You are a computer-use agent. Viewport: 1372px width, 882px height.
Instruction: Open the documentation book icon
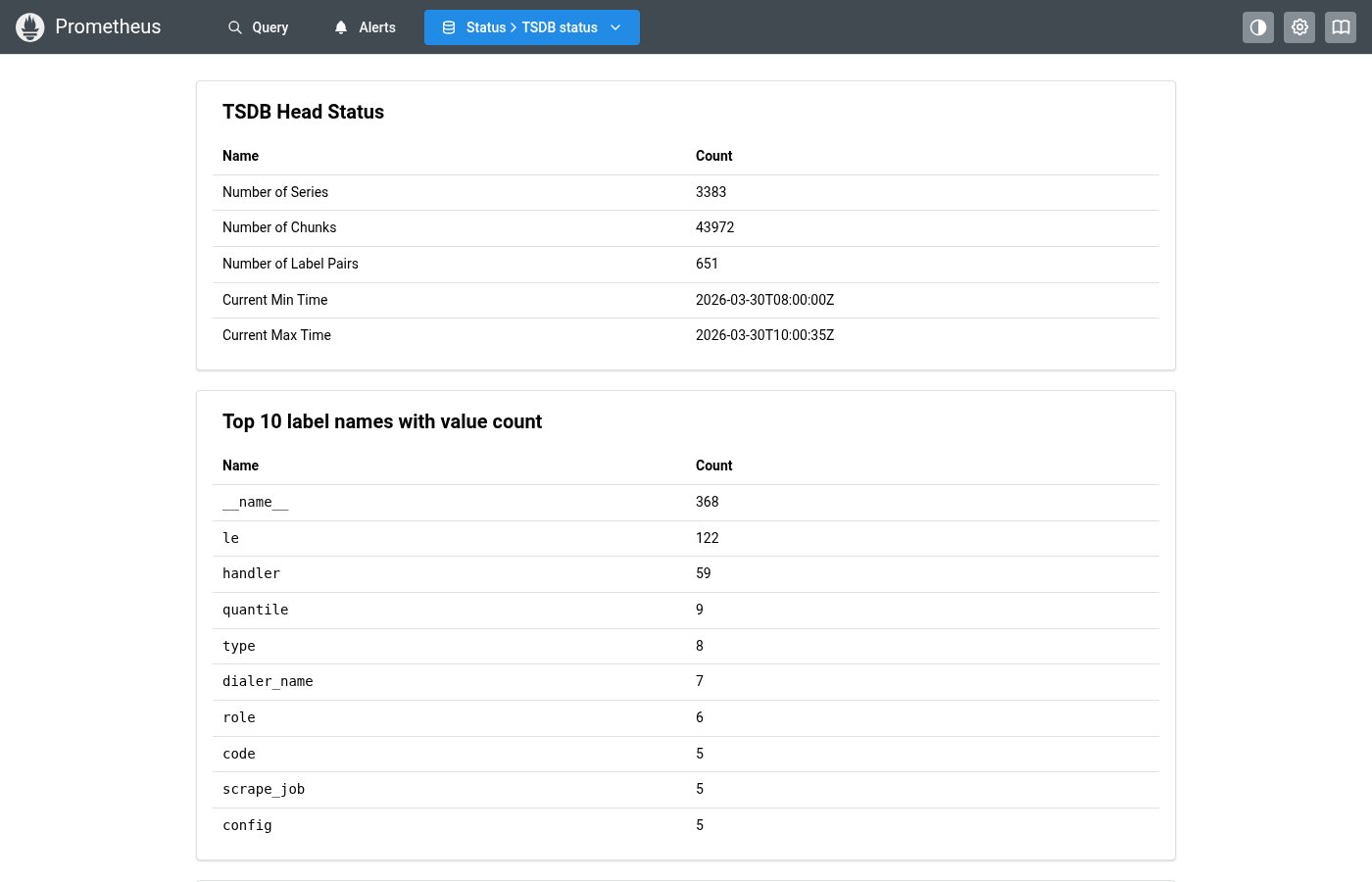click(x=1341, y=27)
